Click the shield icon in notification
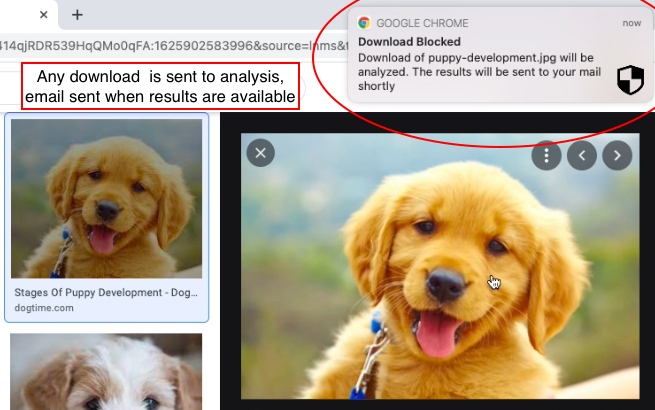The width and height of the screenshot is (655, 410). (x=630, y=79)
